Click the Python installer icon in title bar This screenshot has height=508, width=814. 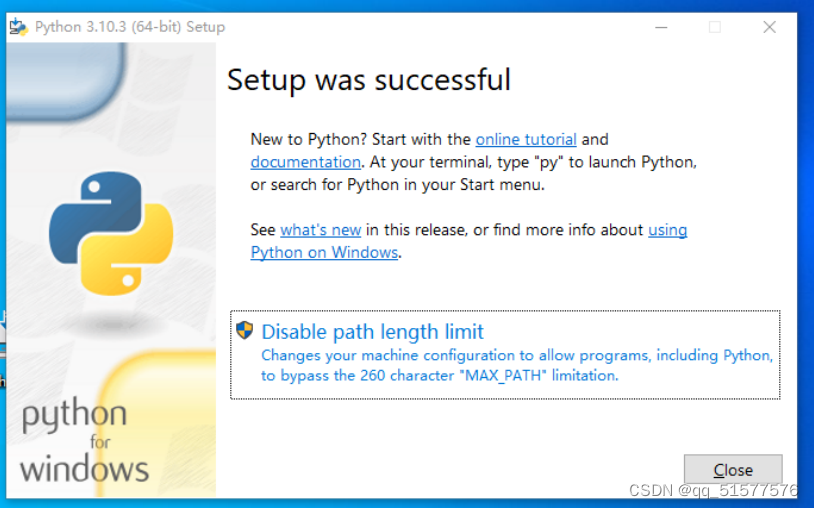pos(19,26)
